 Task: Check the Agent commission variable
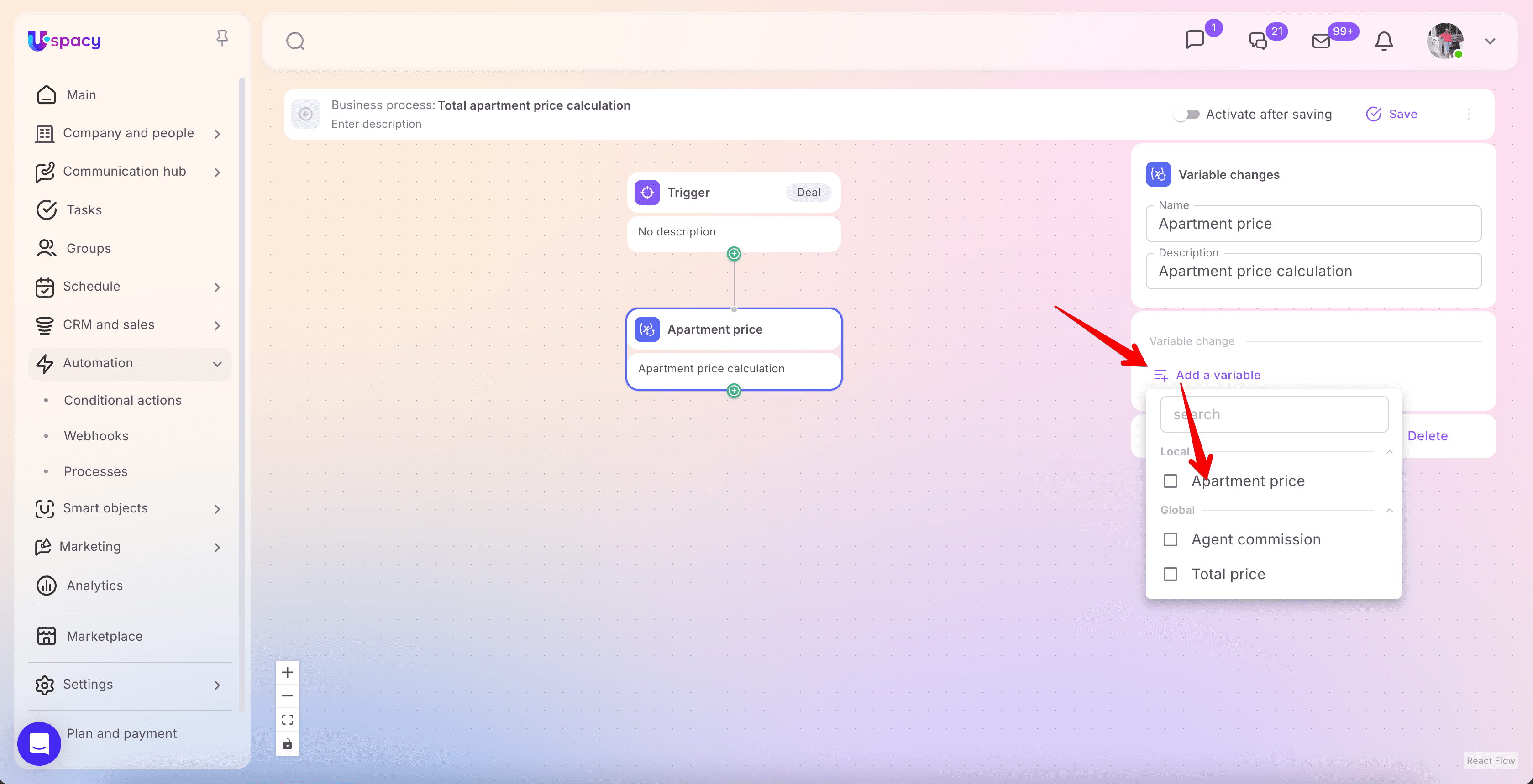click(1170, 539)
